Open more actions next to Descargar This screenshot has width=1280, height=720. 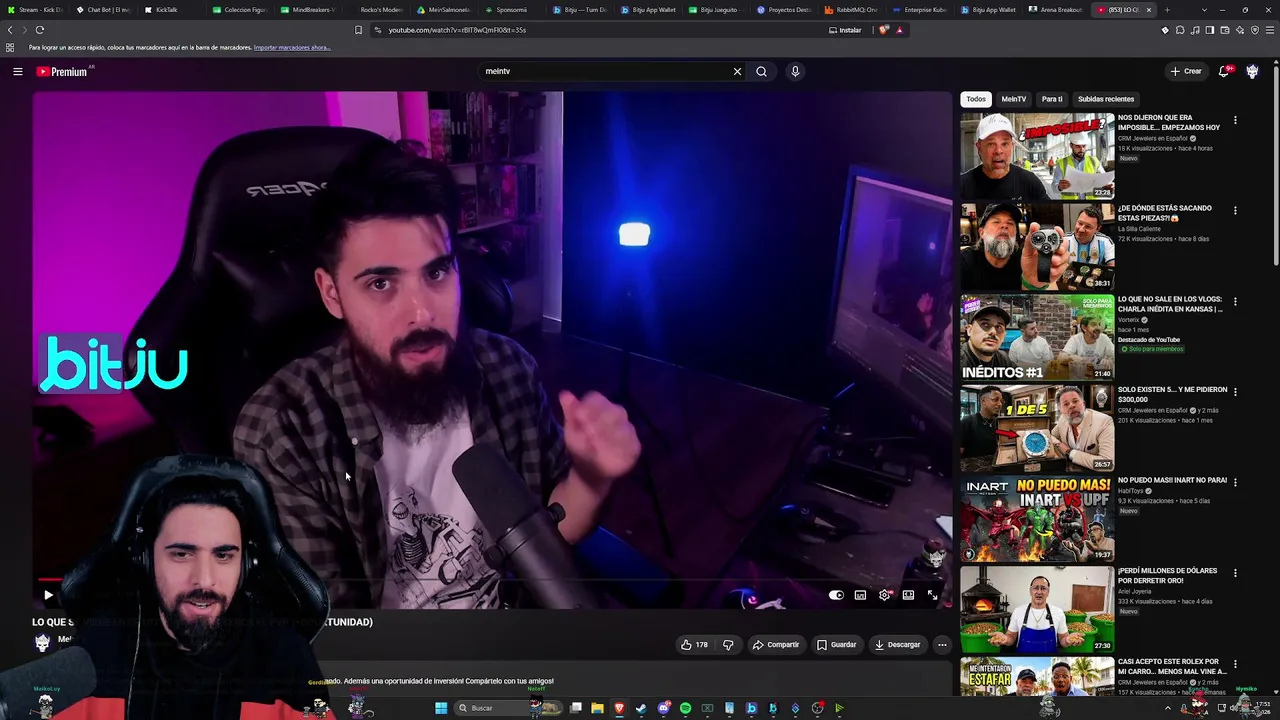[x=942, y=645]
